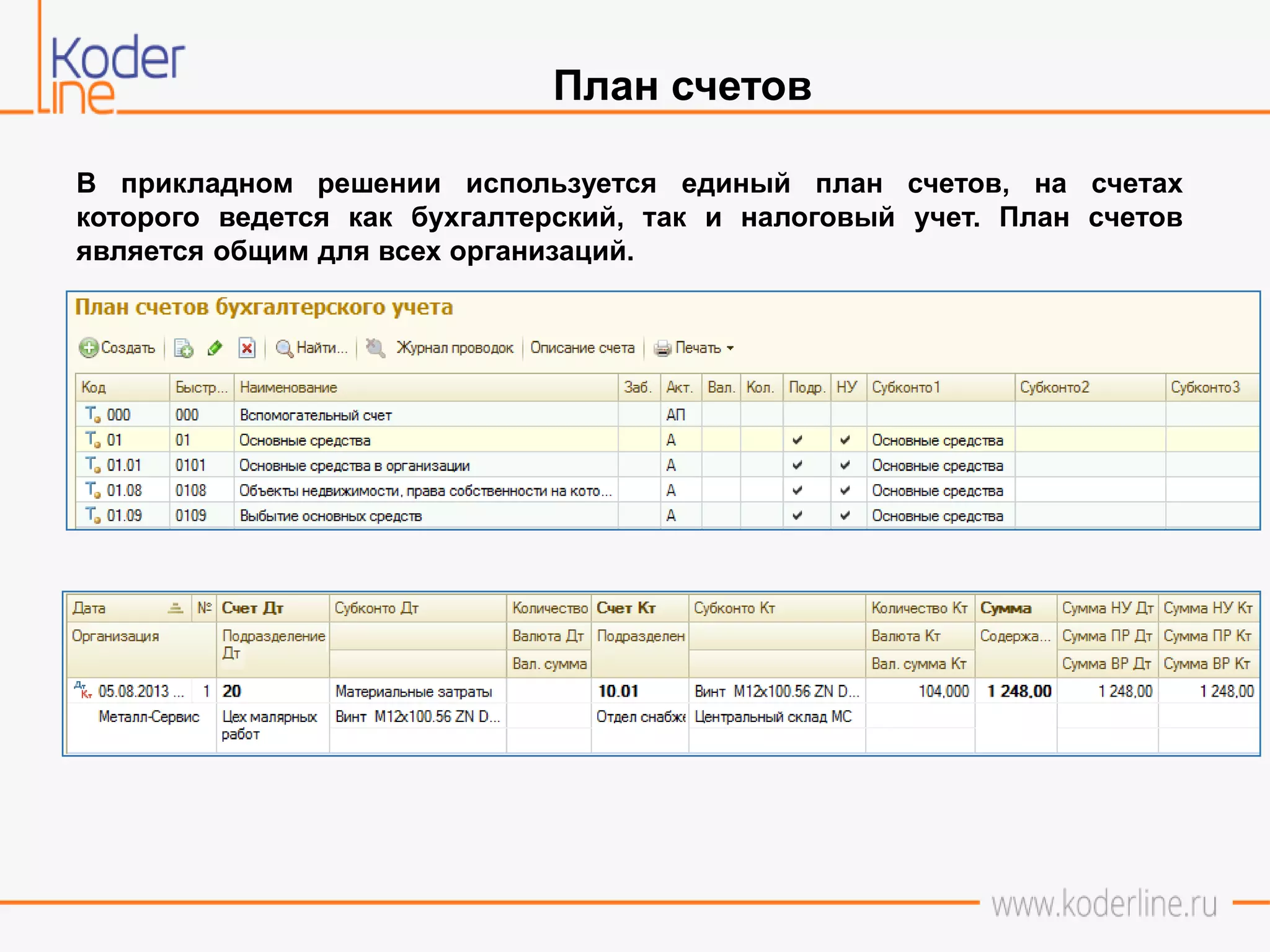Screen dimensions: 1270x952
Task: Click the Количество Кт header
Action: pos(920,608)
